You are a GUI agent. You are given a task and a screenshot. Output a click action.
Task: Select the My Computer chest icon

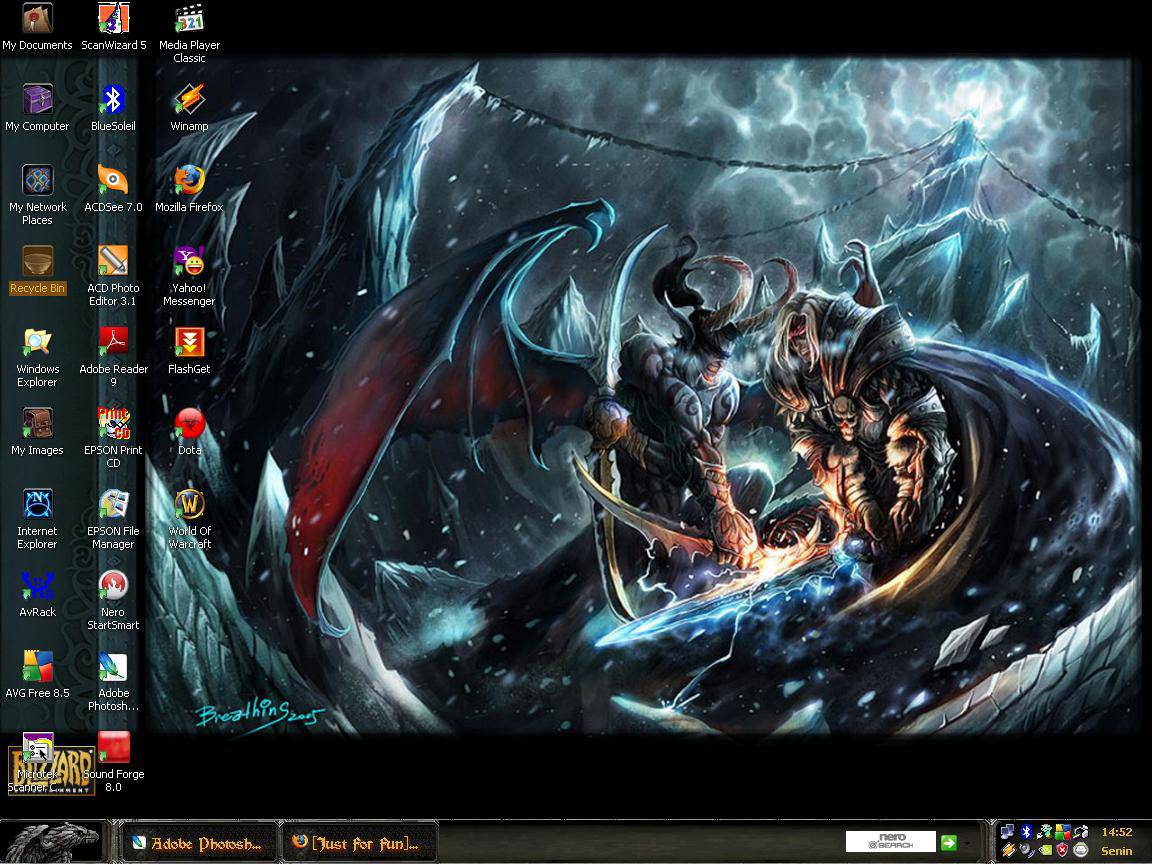tap(37, 107)
